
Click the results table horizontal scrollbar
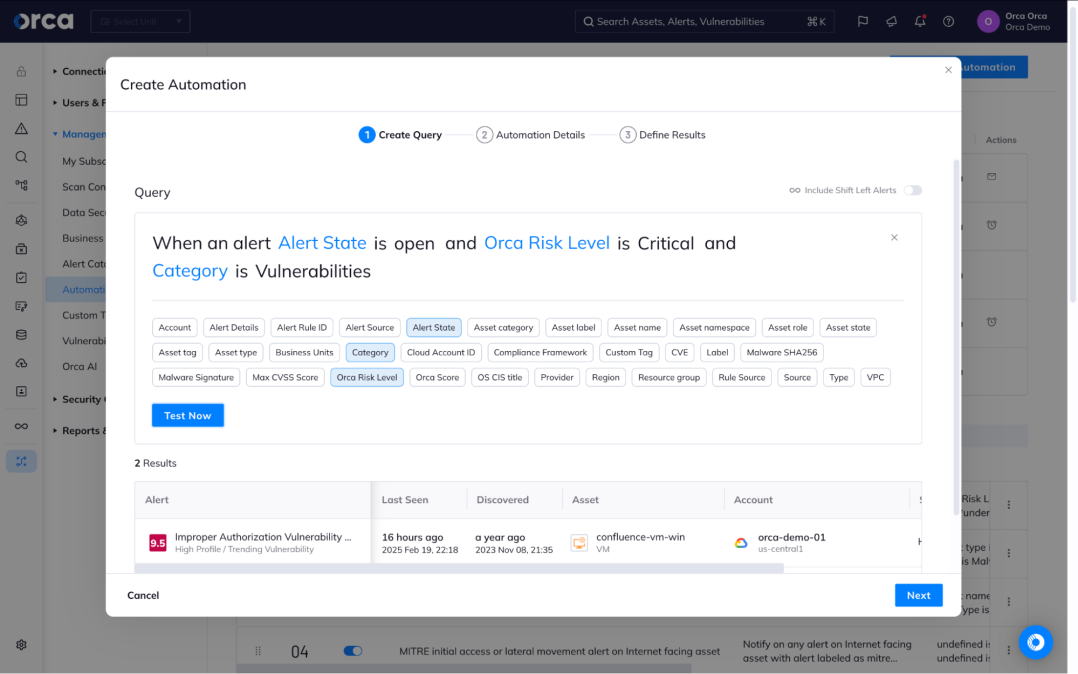tap(459, 568)
